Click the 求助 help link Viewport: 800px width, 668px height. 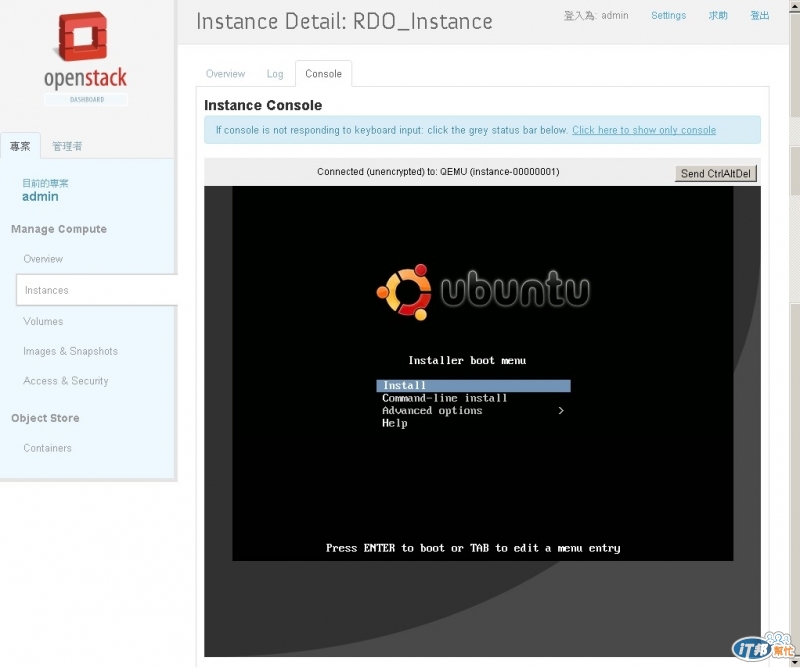tap(718, 15)
